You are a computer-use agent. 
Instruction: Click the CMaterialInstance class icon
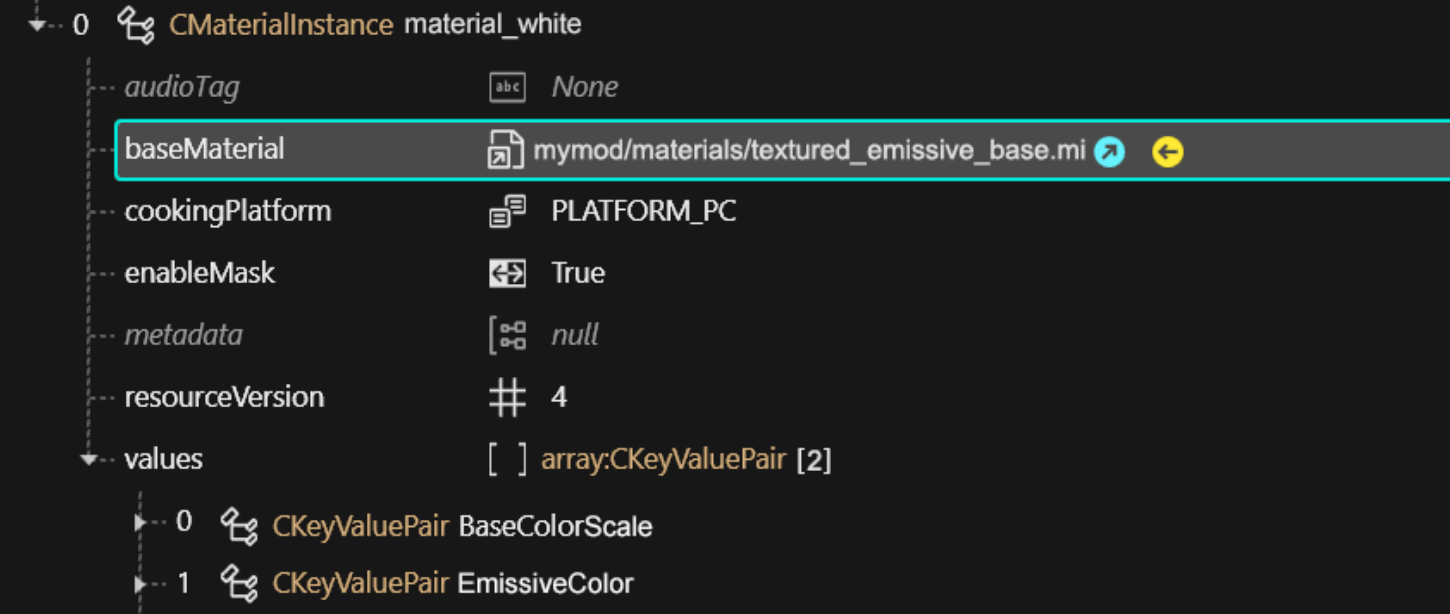(x=136, y=24)
